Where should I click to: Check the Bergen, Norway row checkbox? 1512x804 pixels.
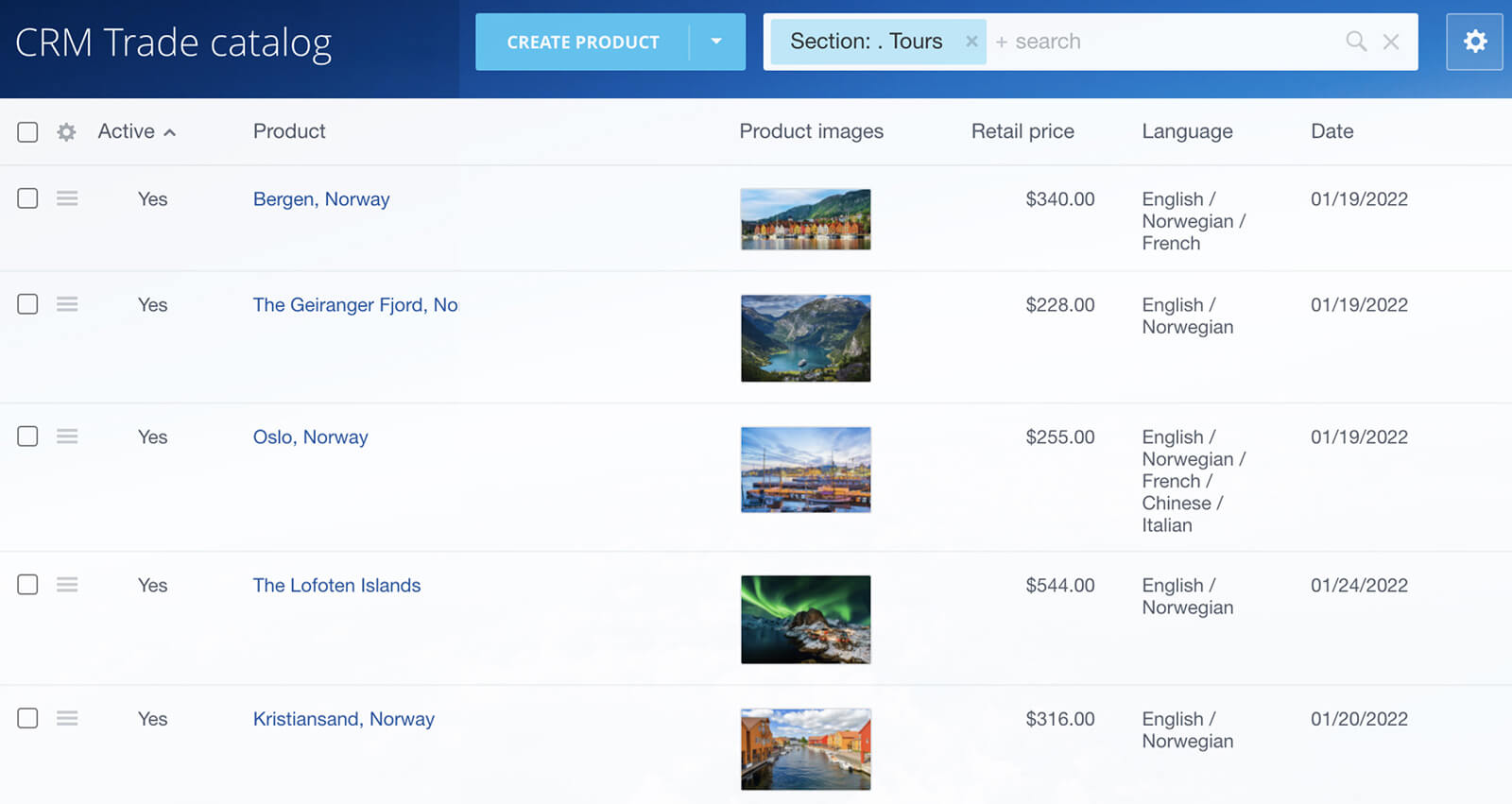(27, 198)
